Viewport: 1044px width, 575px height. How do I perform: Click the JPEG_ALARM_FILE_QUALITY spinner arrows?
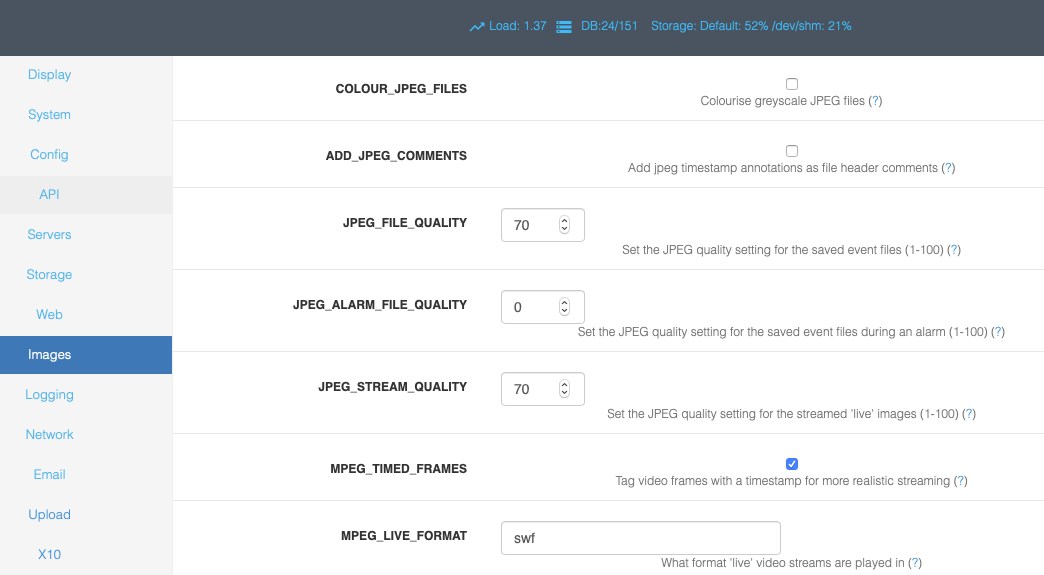(x=565, y=307)
